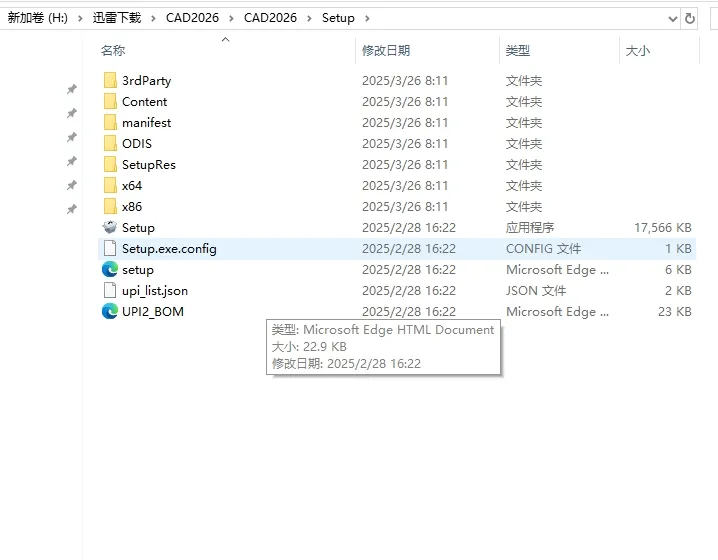Viewport: 718px width, 560px height.
Task: Click the 文件夹 type cell of 3rdParty
Action: (524, 81)
